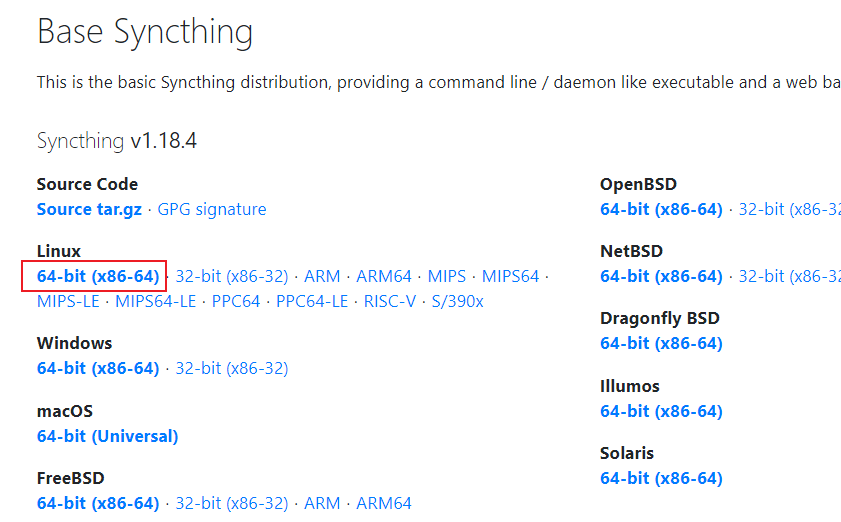Get the Linux MIPS64-LE build

click(156, 301)
